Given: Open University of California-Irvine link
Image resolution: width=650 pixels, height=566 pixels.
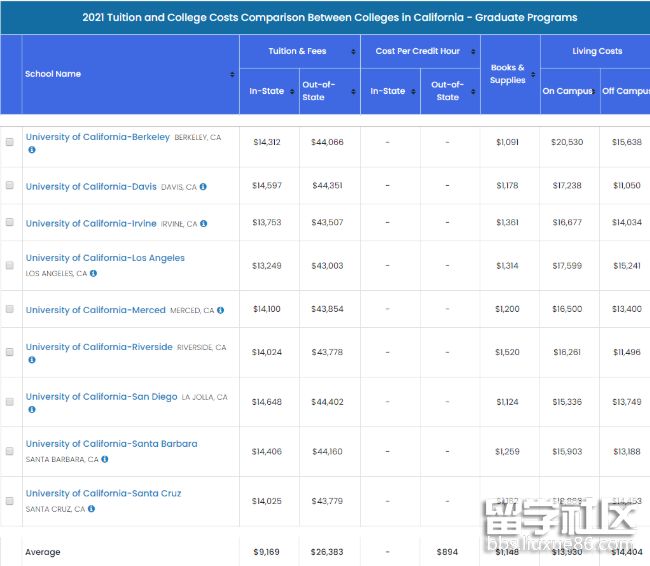Looking at the screenshot, I should tap(91, 223).
